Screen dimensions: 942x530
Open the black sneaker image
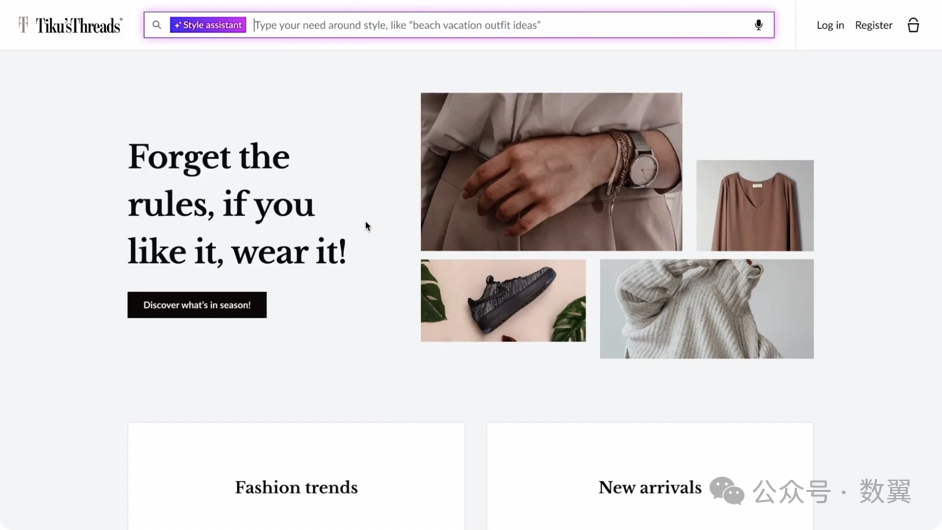[503, 300]
